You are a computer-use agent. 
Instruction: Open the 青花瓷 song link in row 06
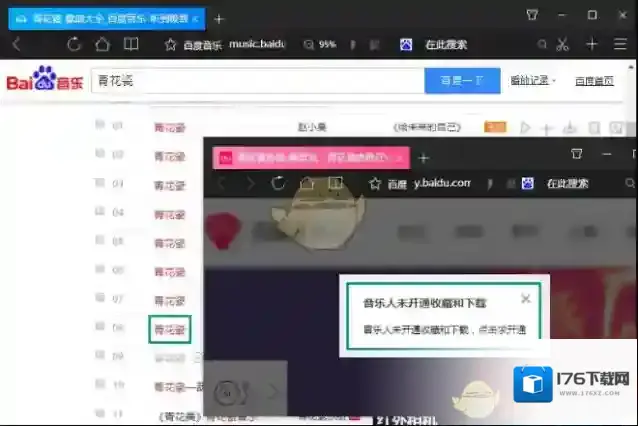(x=170, y=272)
